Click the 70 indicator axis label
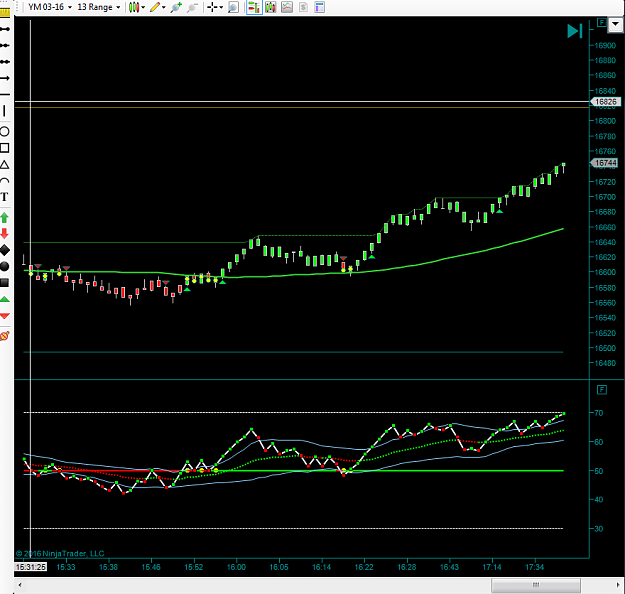This screenshot has width=625, height=594. tap(598, 413)
